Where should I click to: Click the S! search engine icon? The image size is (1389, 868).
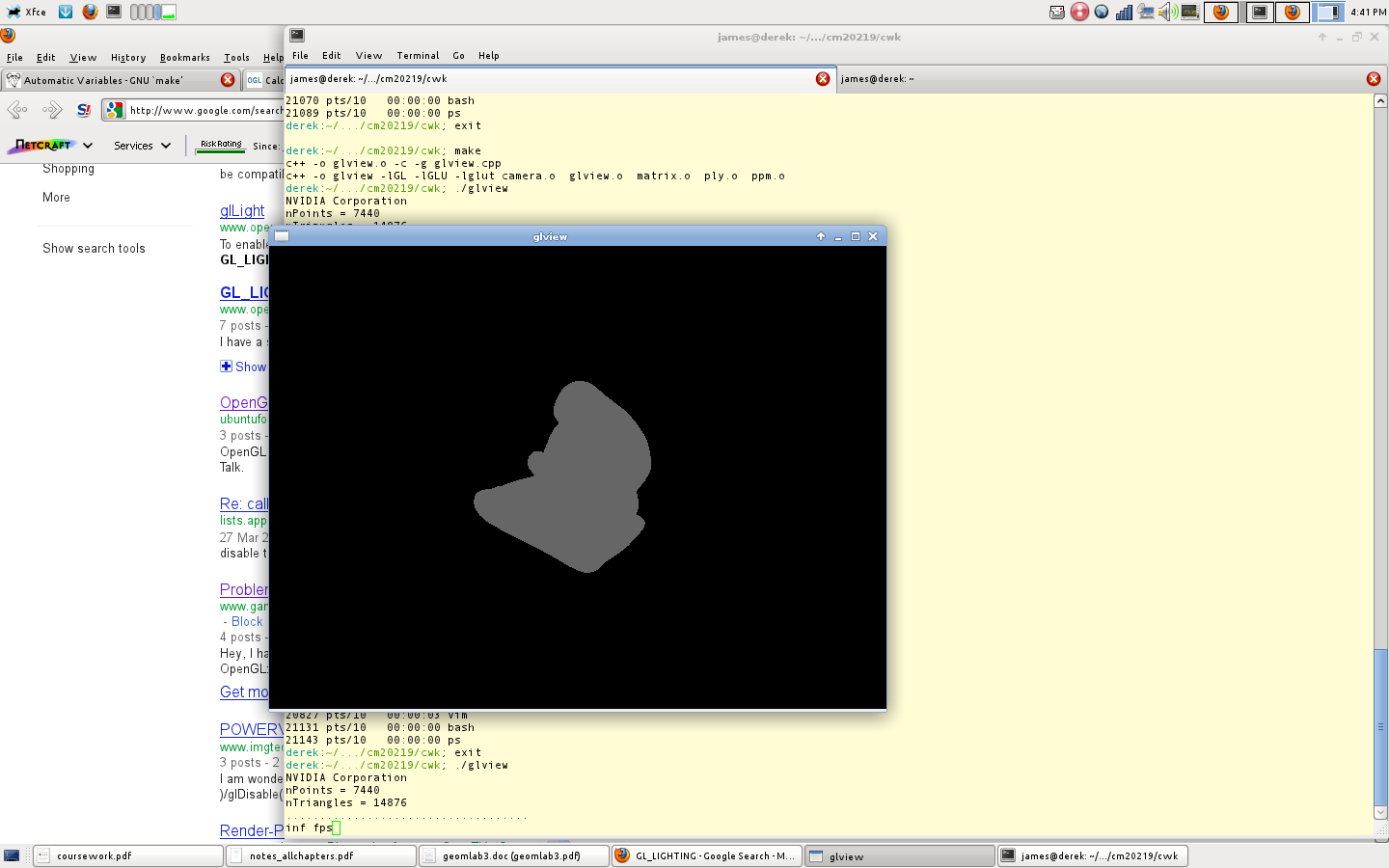click(x=84, y=110)
